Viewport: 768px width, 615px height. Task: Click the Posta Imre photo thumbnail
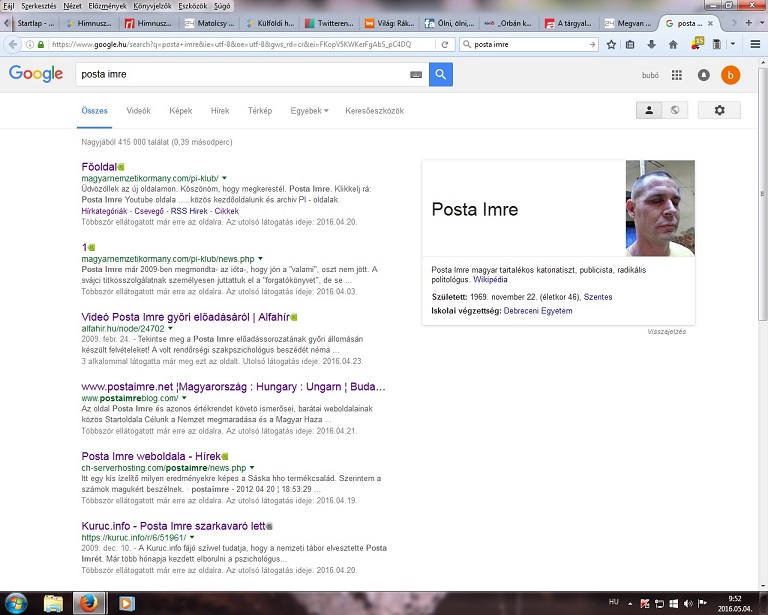(x=659, y=209)
